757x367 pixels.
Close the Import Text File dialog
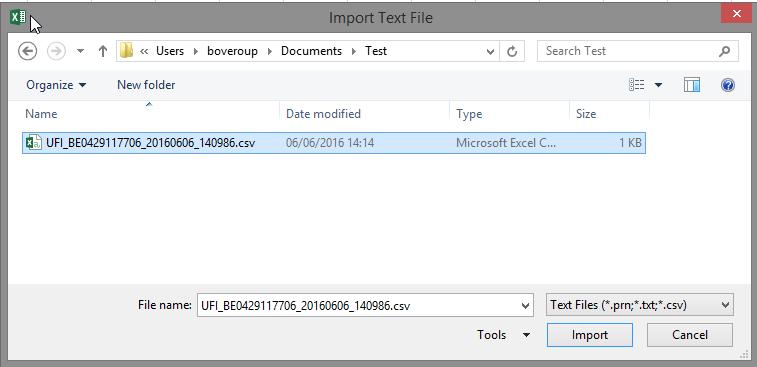point(736,14)
